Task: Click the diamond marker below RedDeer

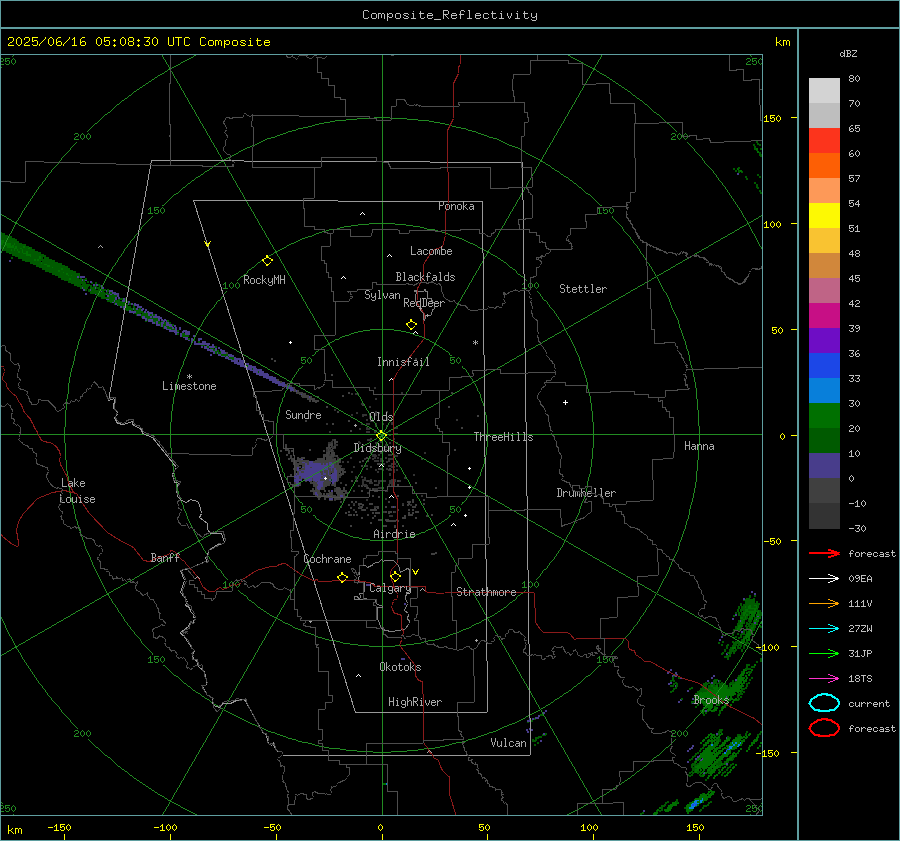Action: point(411,325)
